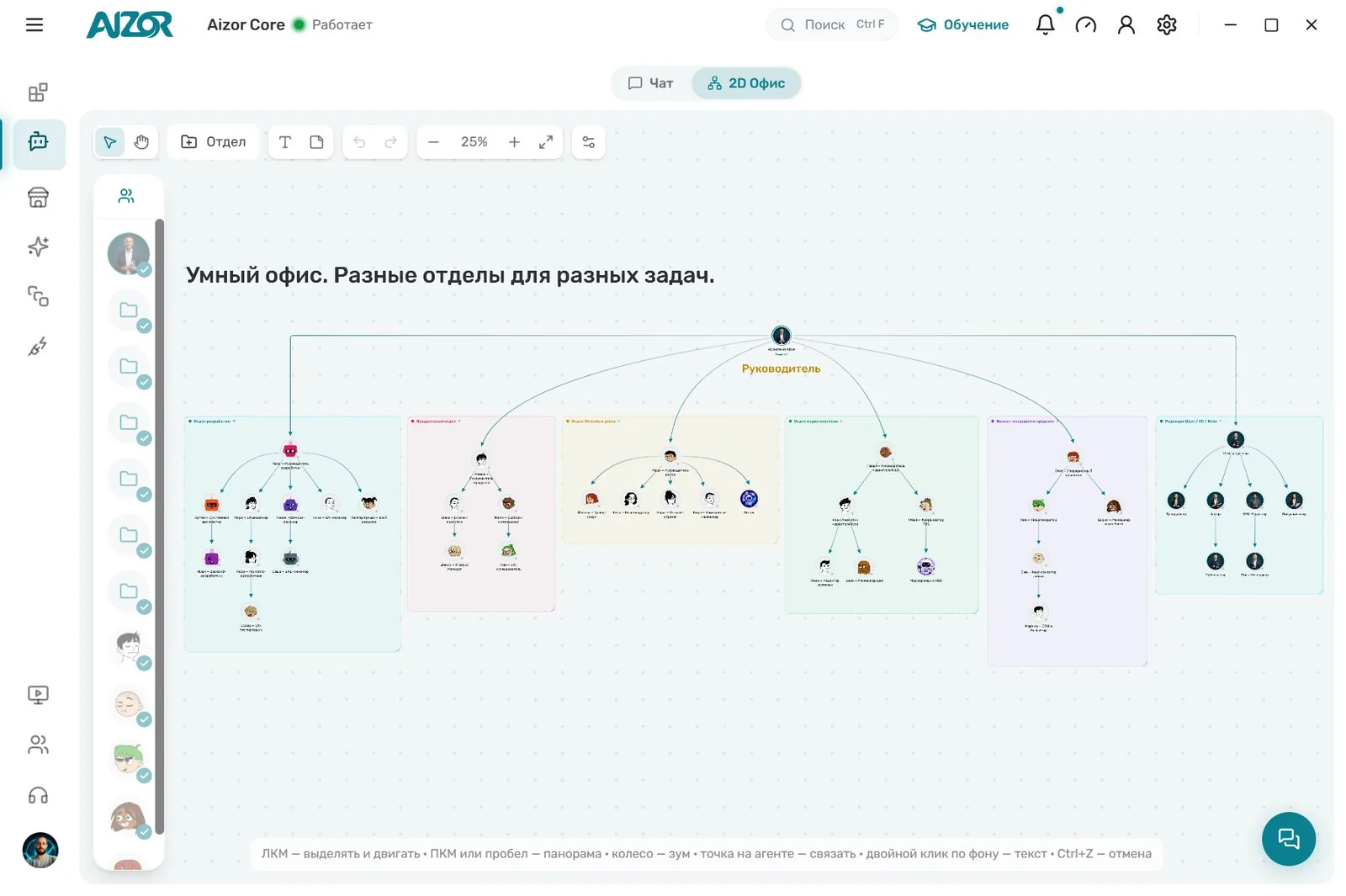This screenshot has height=896, width=1346.
Task: Open the workflow shapes icon in sidebar
Action: pyautogui.click(x=38, y=296)
